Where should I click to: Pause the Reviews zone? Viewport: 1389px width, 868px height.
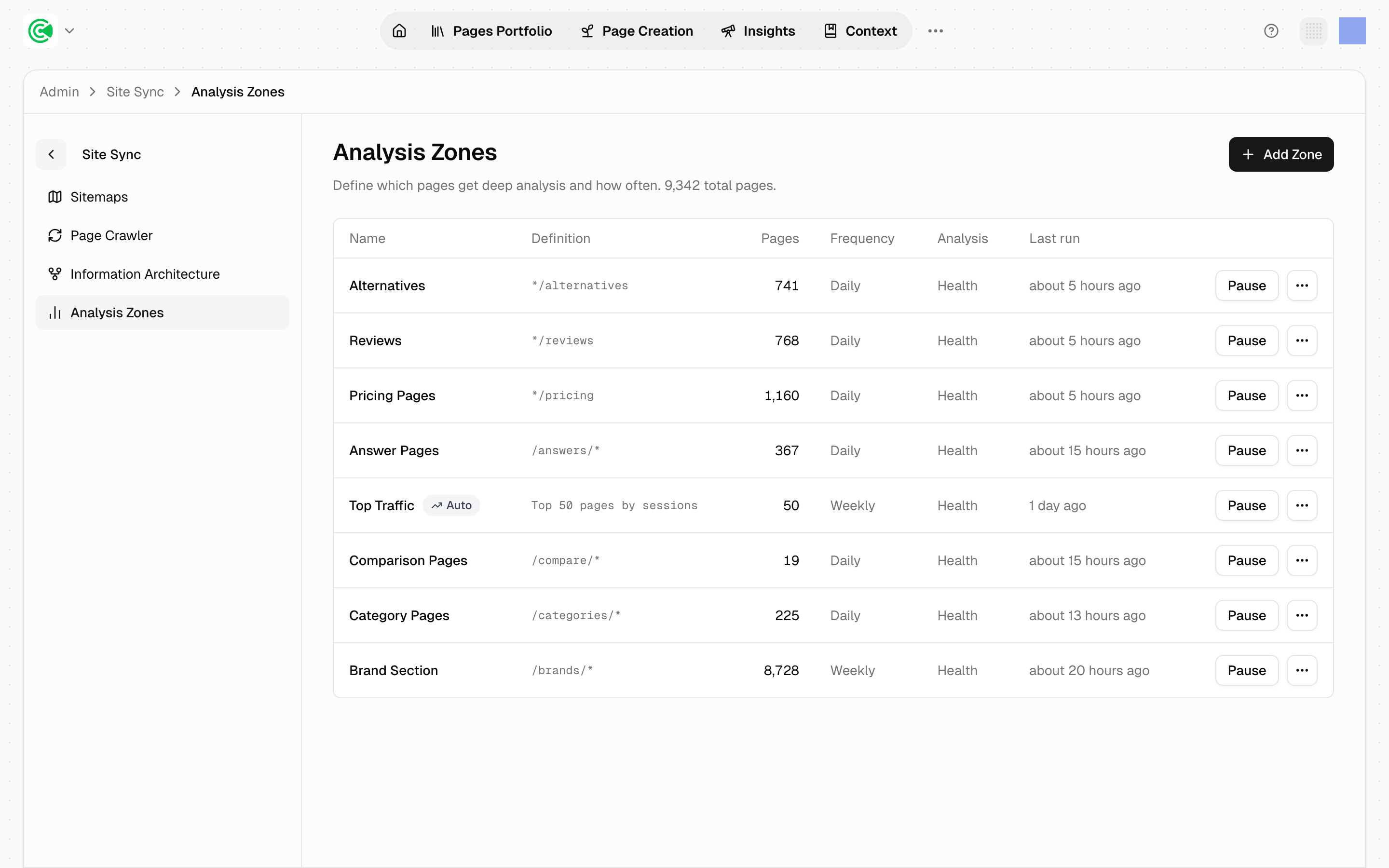[1247, 340]
